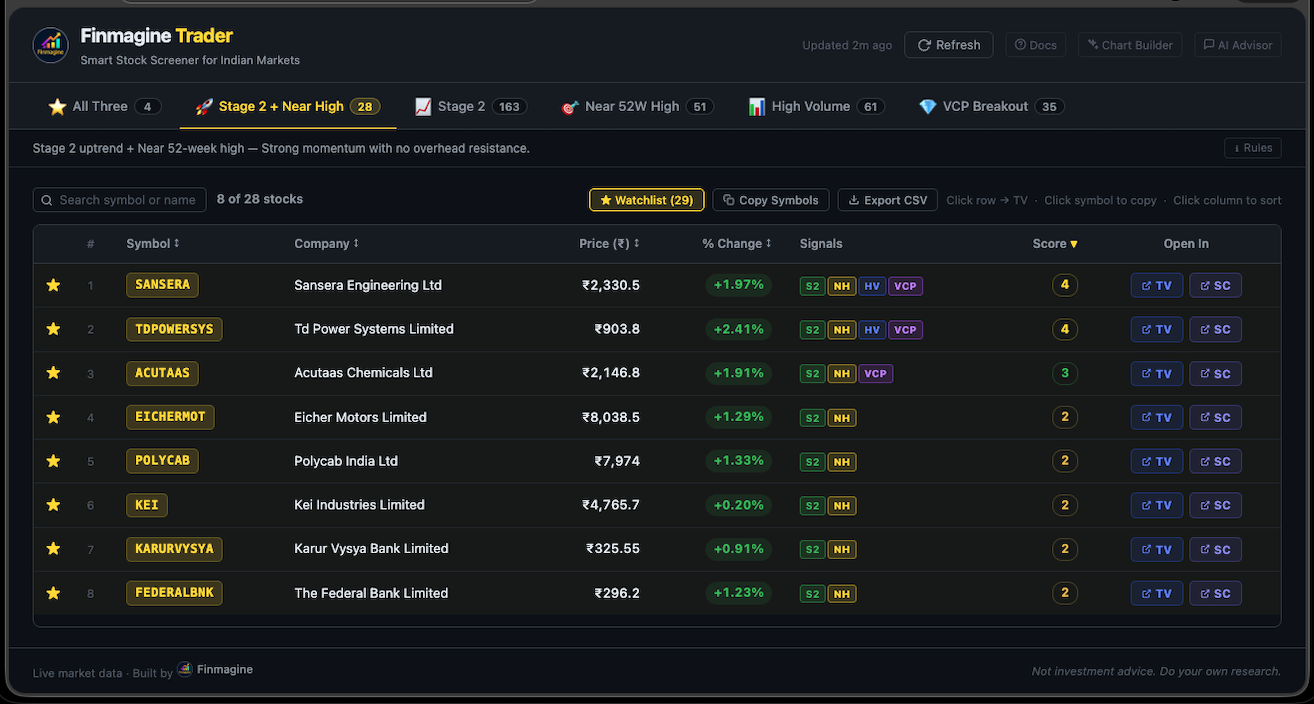1314x704 pixels.
Task: Click the VCP signal badge on TDPOWERSYS
Action: pos(905,329)
